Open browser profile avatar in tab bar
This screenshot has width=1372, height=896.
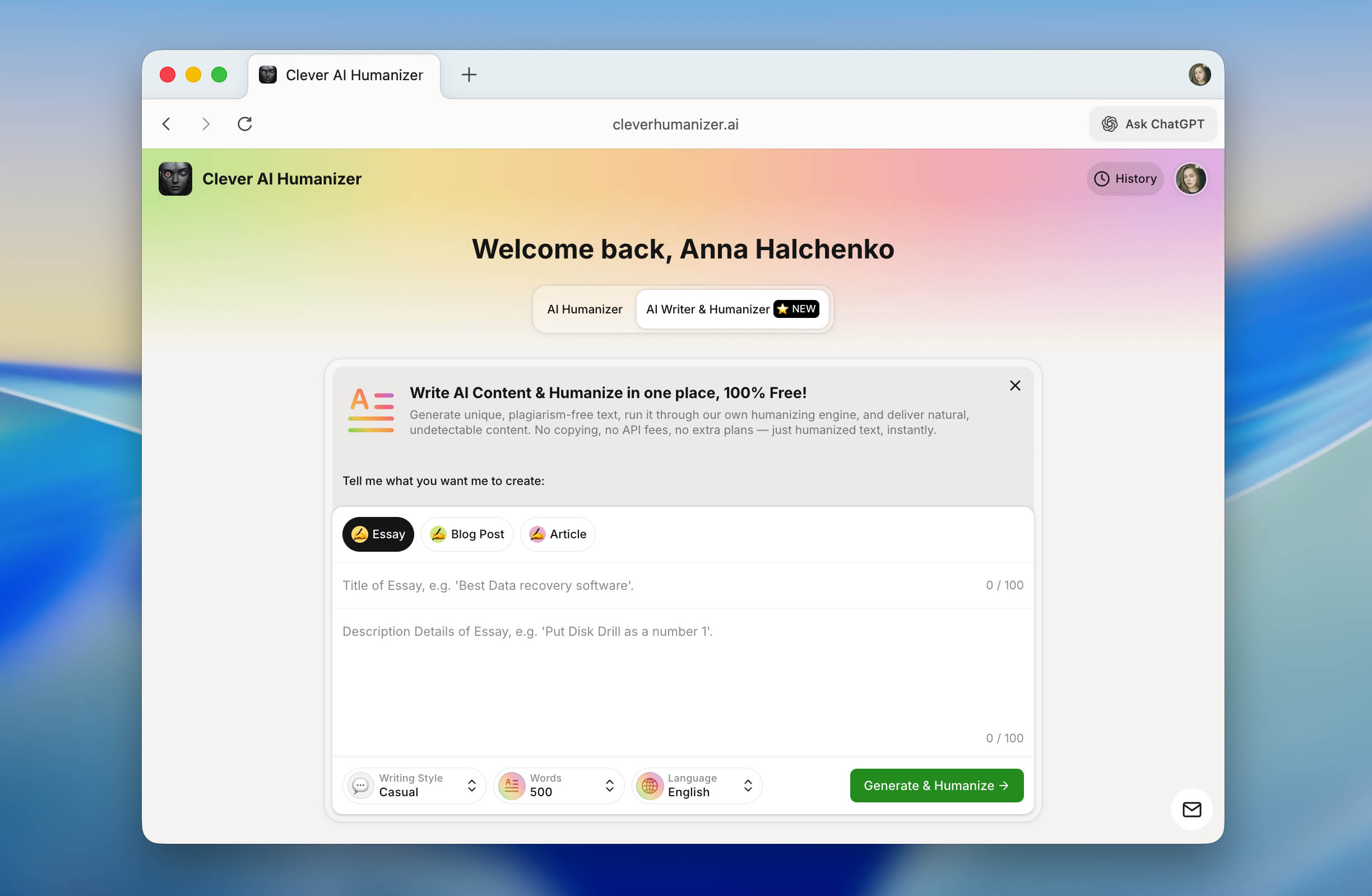point(1199,75)
